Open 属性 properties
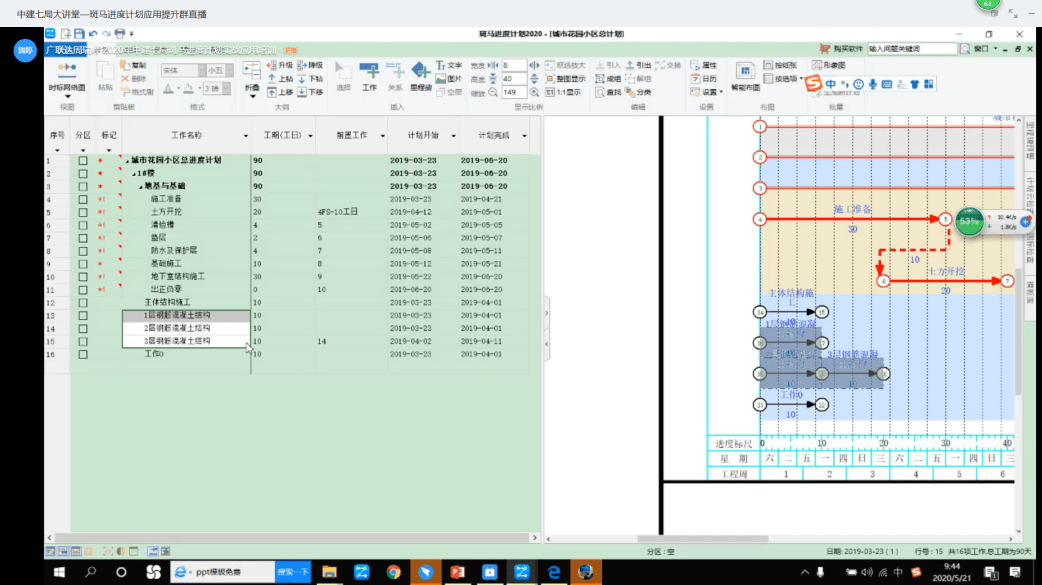The width and height of the screenshot is (1042, 585). click(x=704, y=65)
